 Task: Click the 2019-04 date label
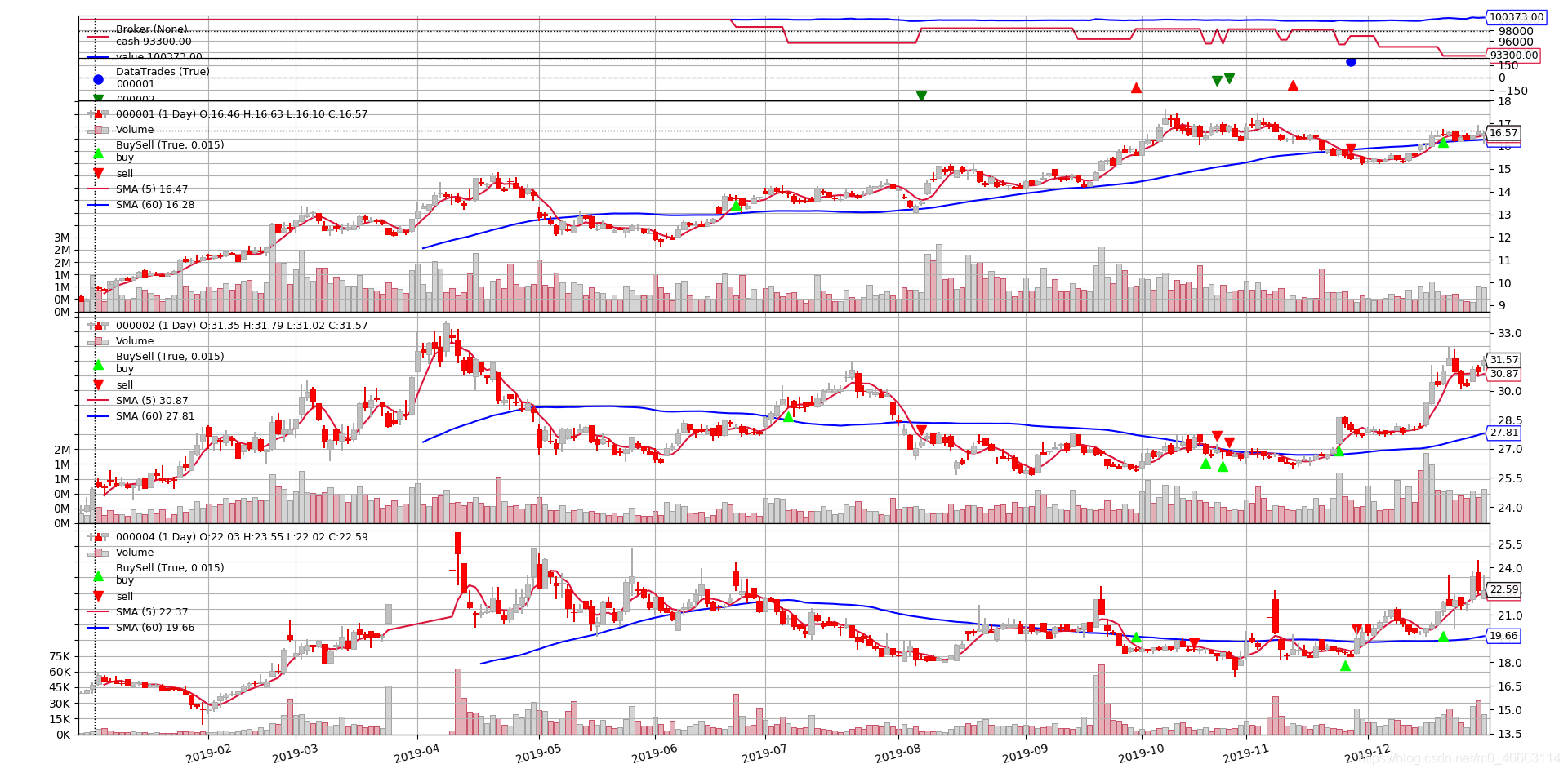416,753
